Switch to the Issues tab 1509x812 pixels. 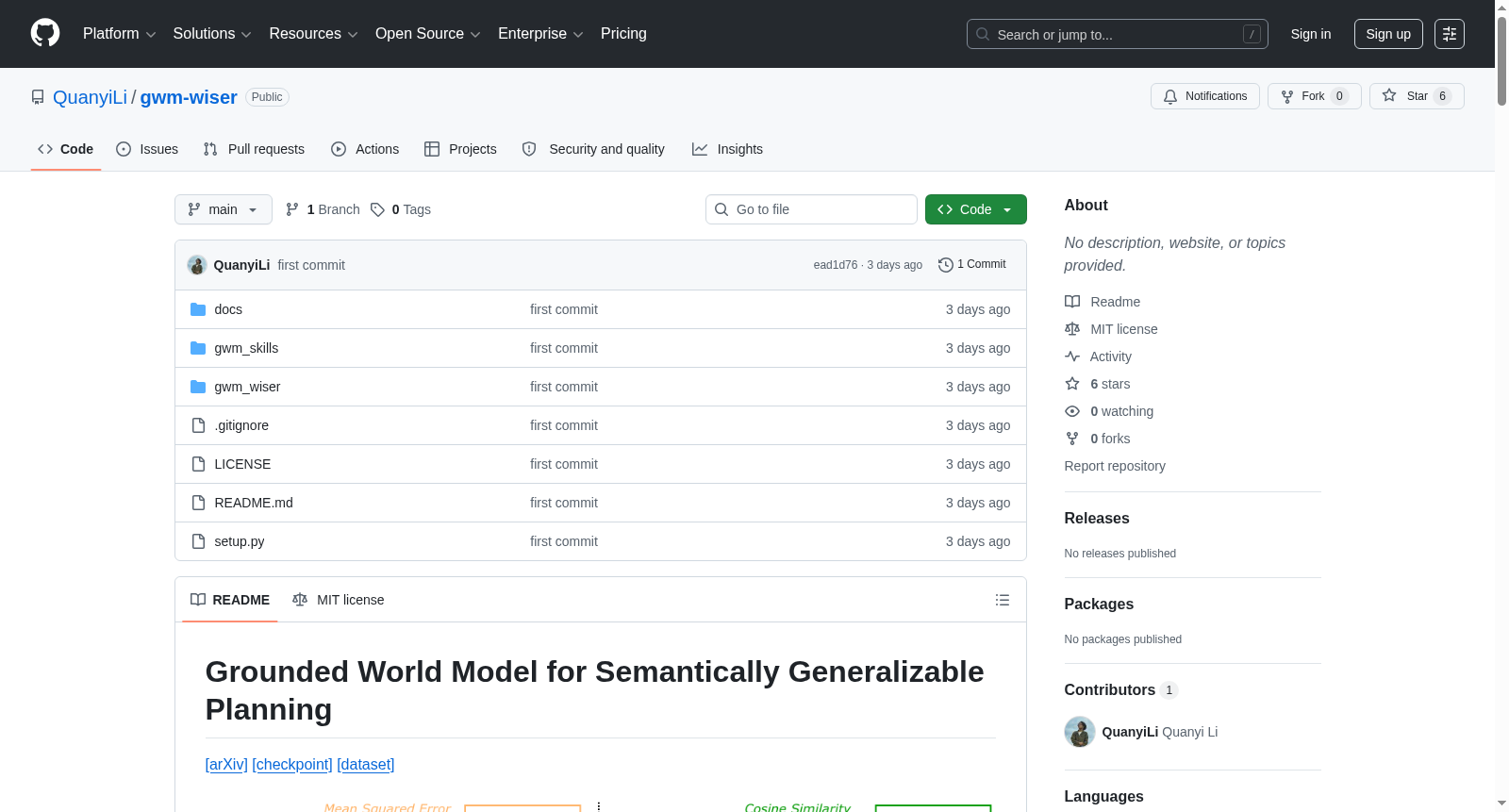tap(147, 149)
